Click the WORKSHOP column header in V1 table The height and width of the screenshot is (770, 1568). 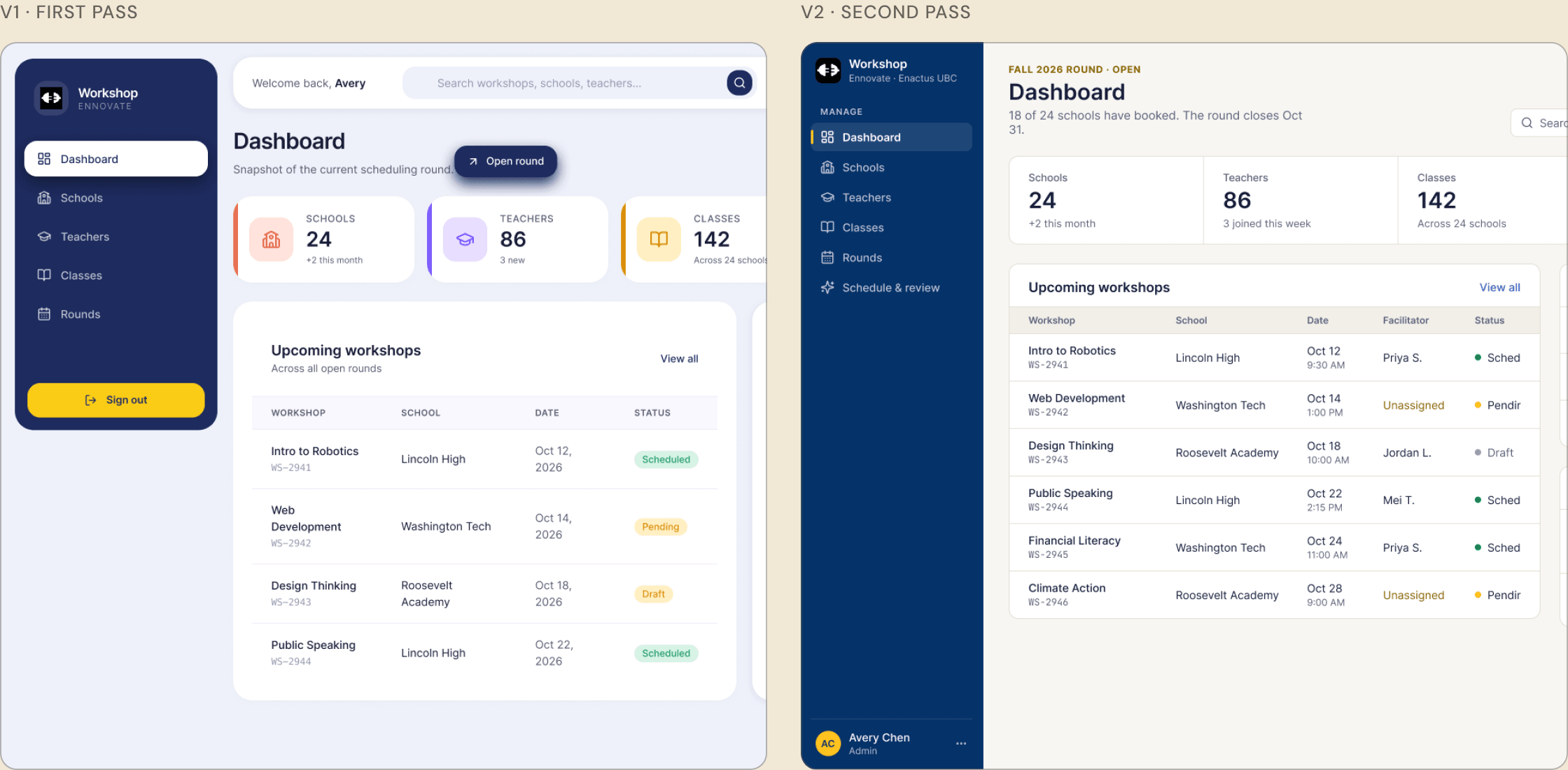[x=298, y=413]
